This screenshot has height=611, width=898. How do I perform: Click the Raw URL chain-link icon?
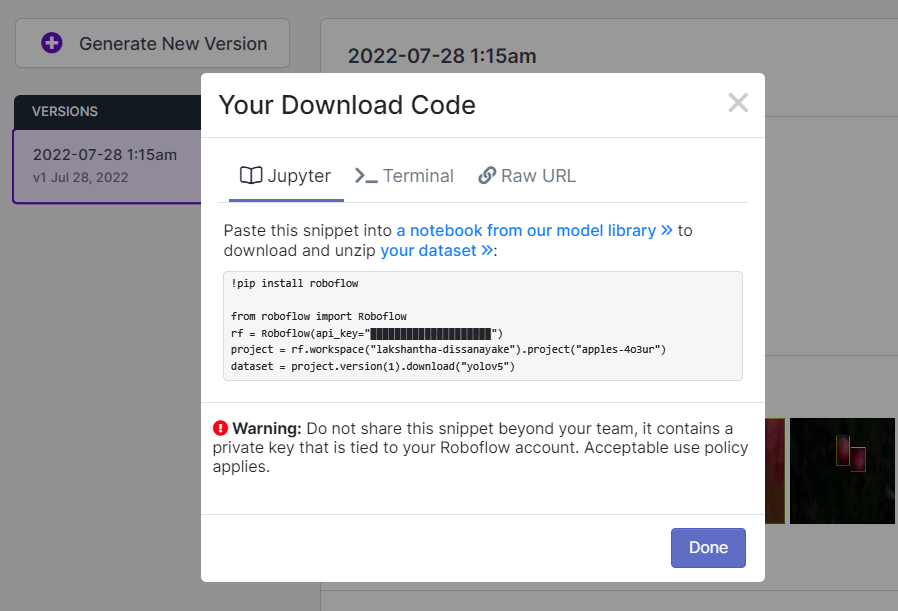[487, 175]
